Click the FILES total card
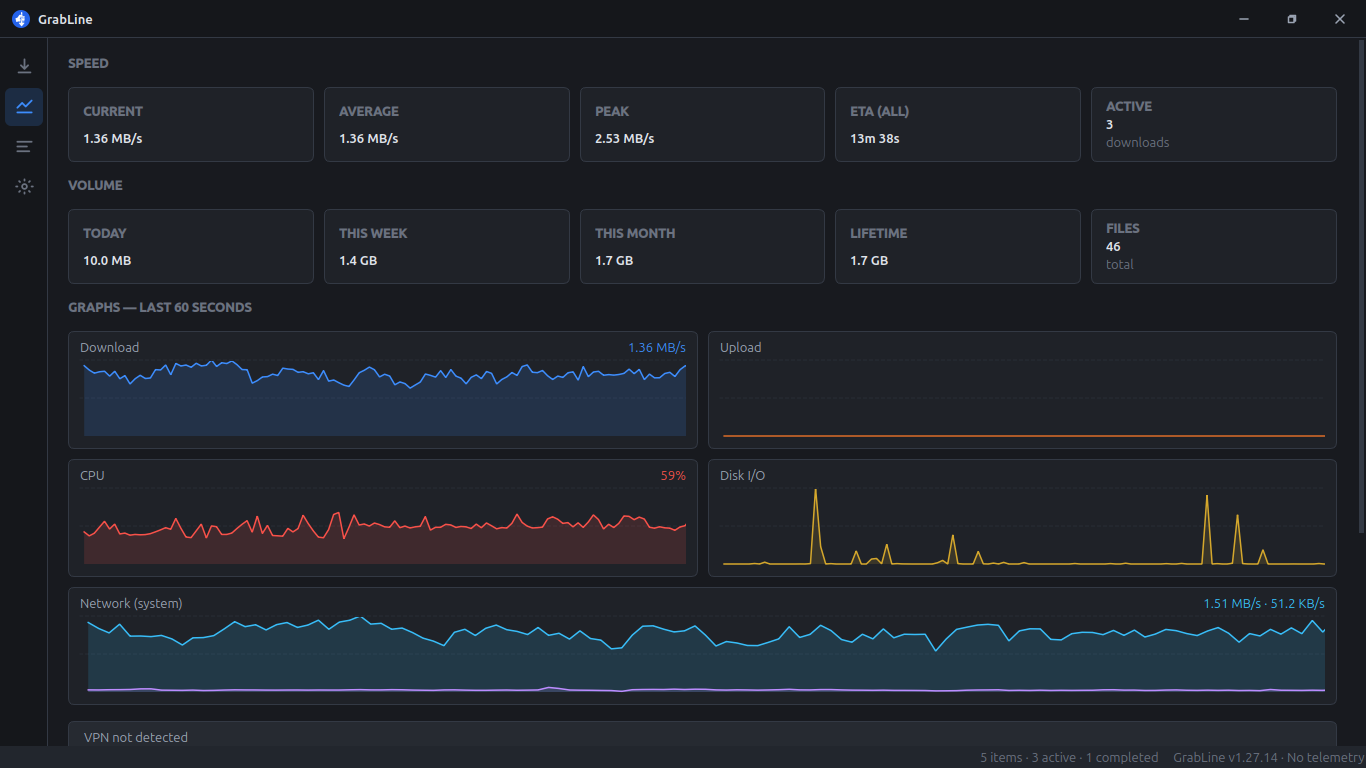The image size is (1366, 768). 1214,246
